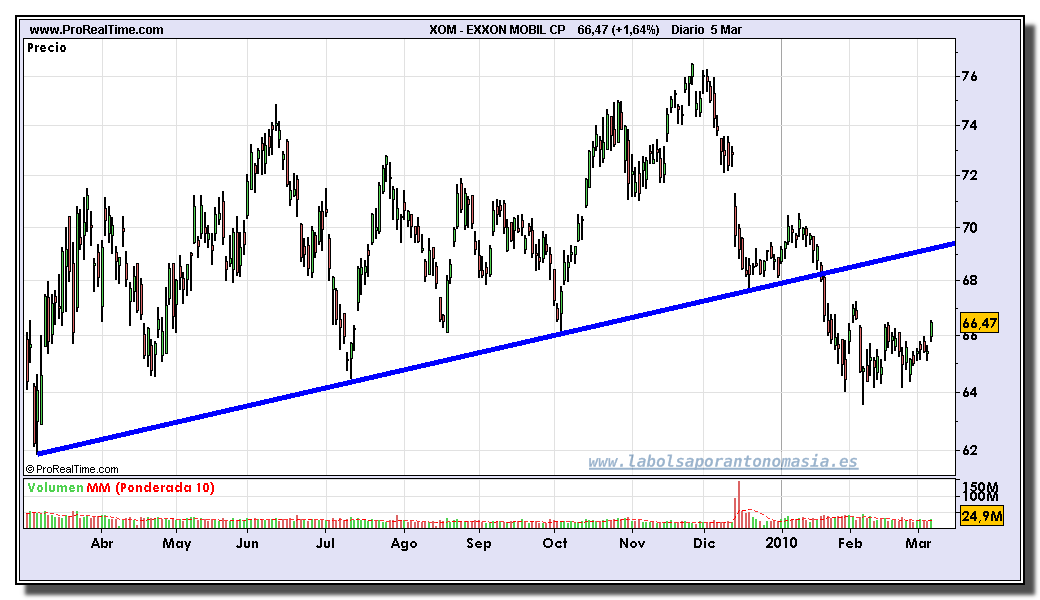Click the yellow 24,9M volume tag

982,516
